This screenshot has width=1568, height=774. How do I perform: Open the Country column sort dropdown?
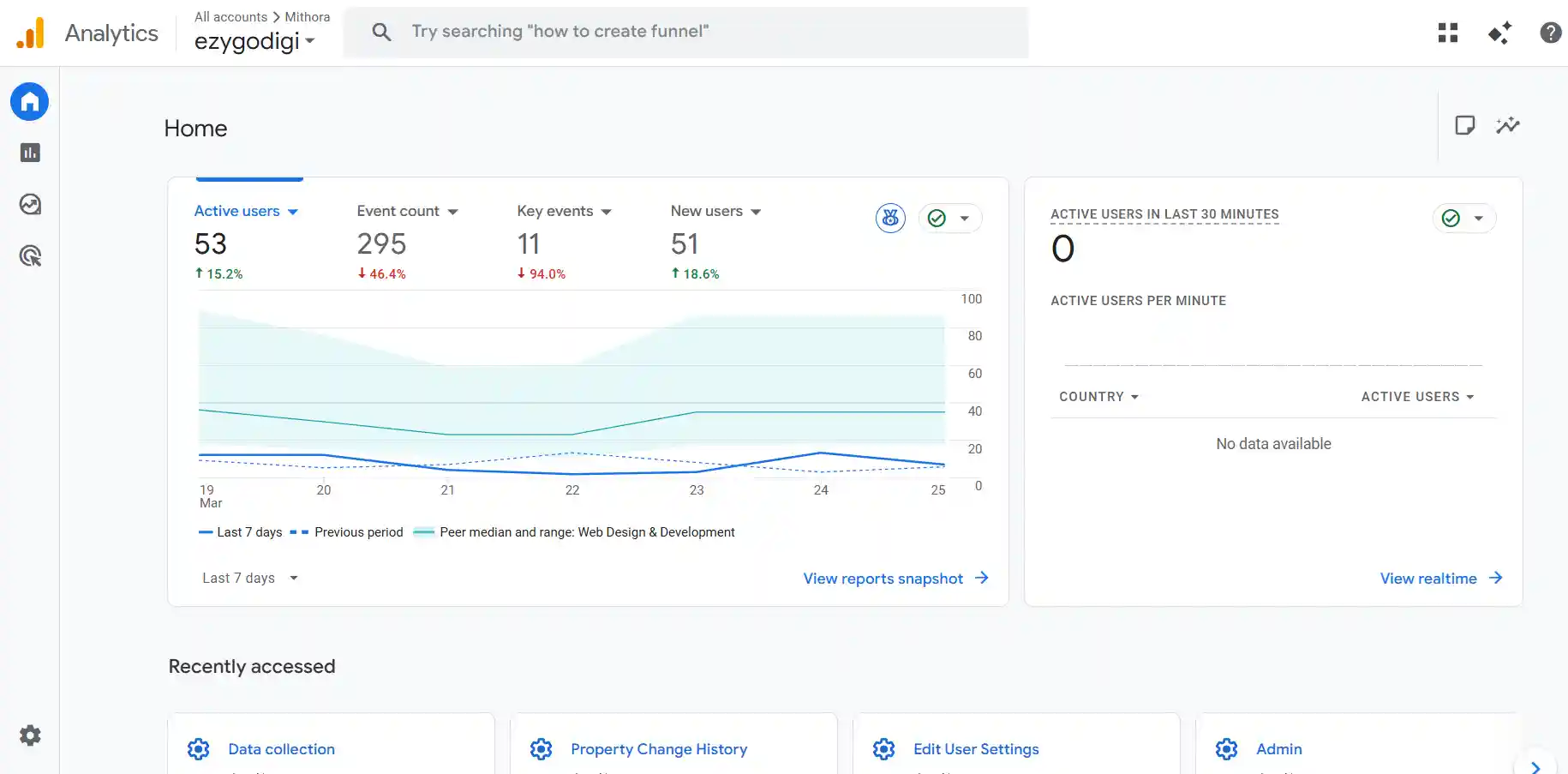1098,396
